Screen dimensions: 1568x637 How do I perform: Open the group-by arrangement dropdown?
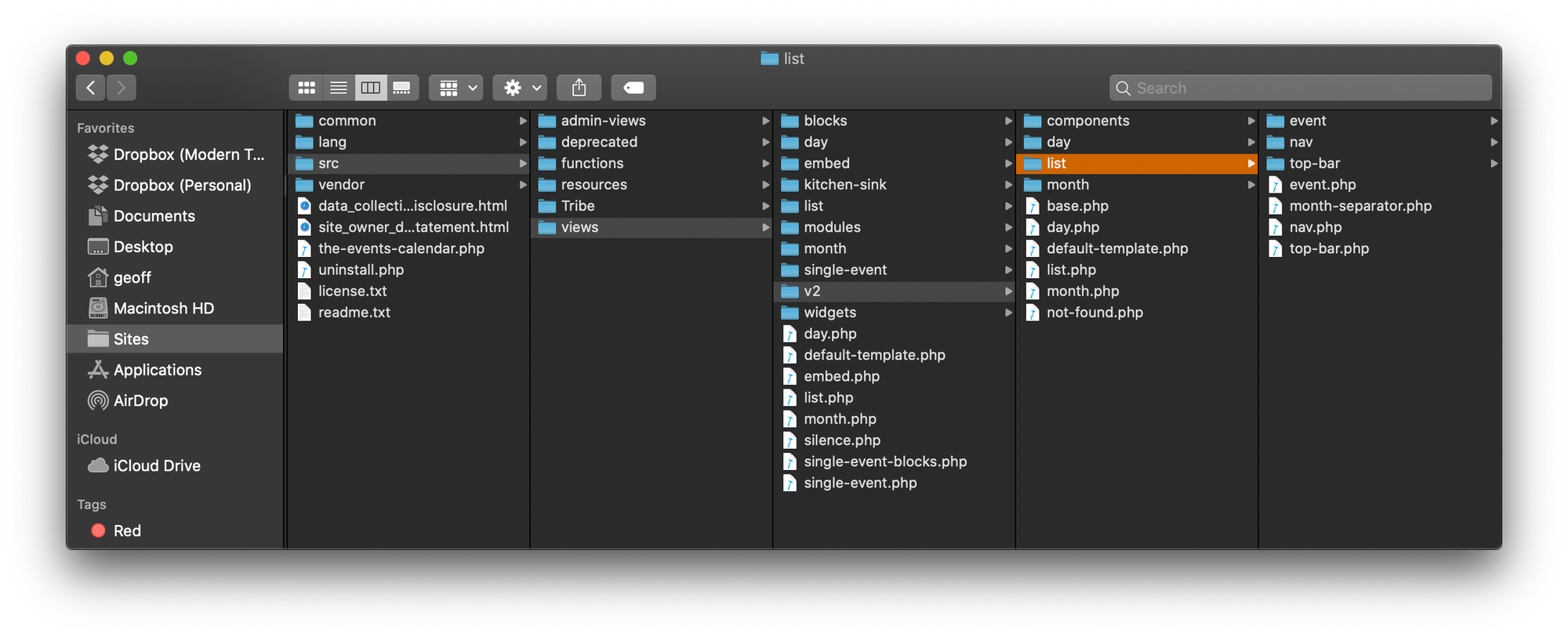(456, 88)
